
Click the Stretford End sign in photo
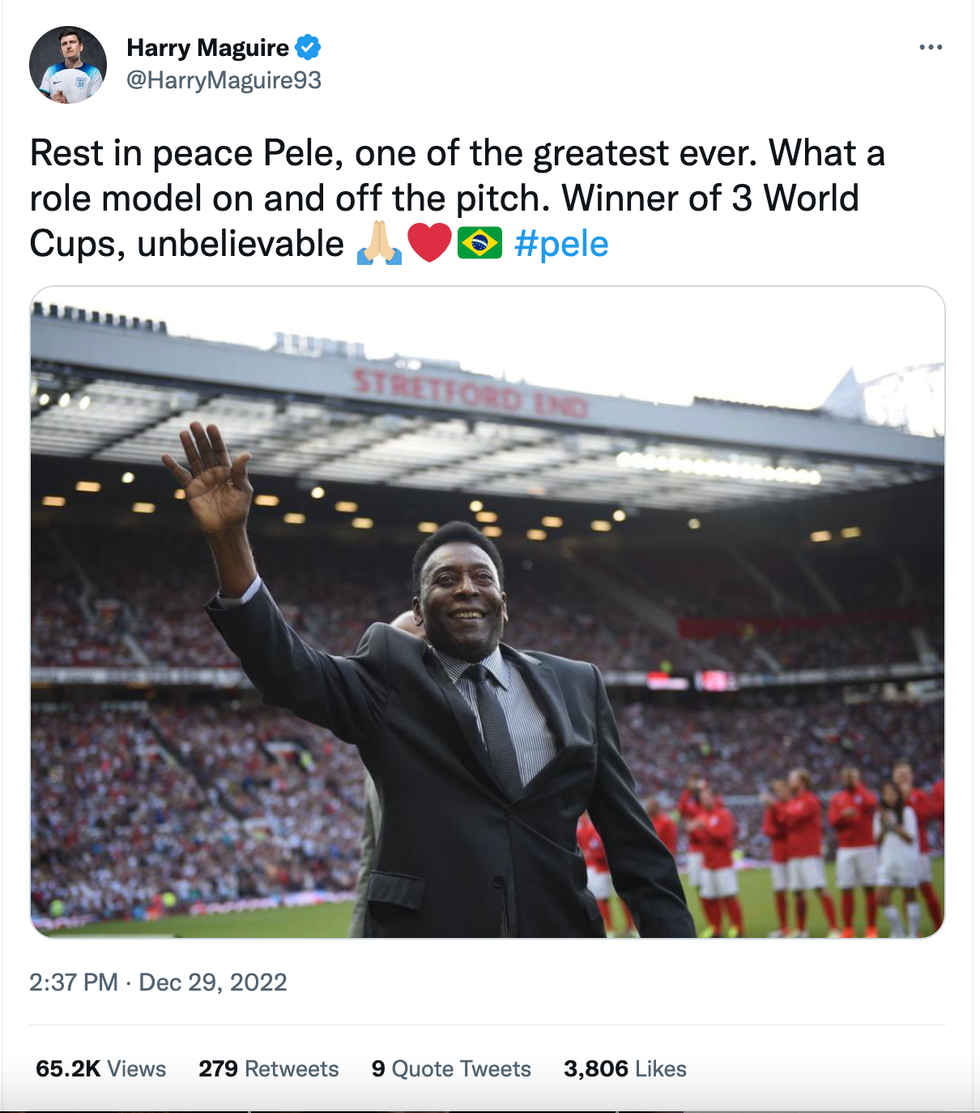click(x=470, y=392)
